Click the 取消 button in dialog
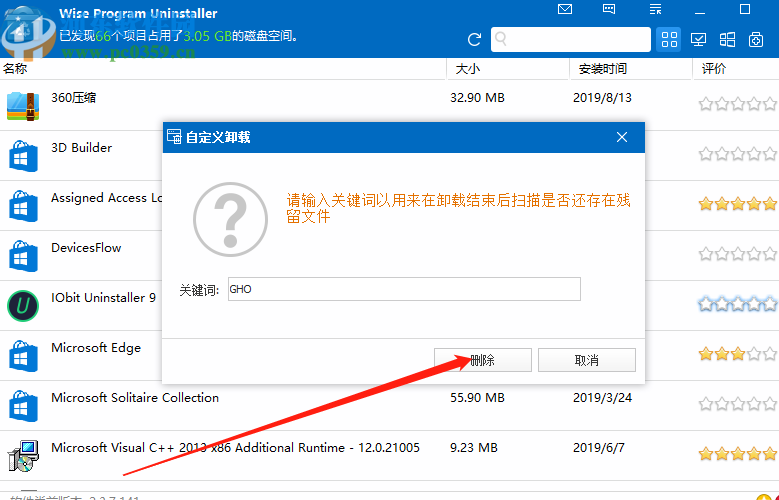 tap(587, 360)
